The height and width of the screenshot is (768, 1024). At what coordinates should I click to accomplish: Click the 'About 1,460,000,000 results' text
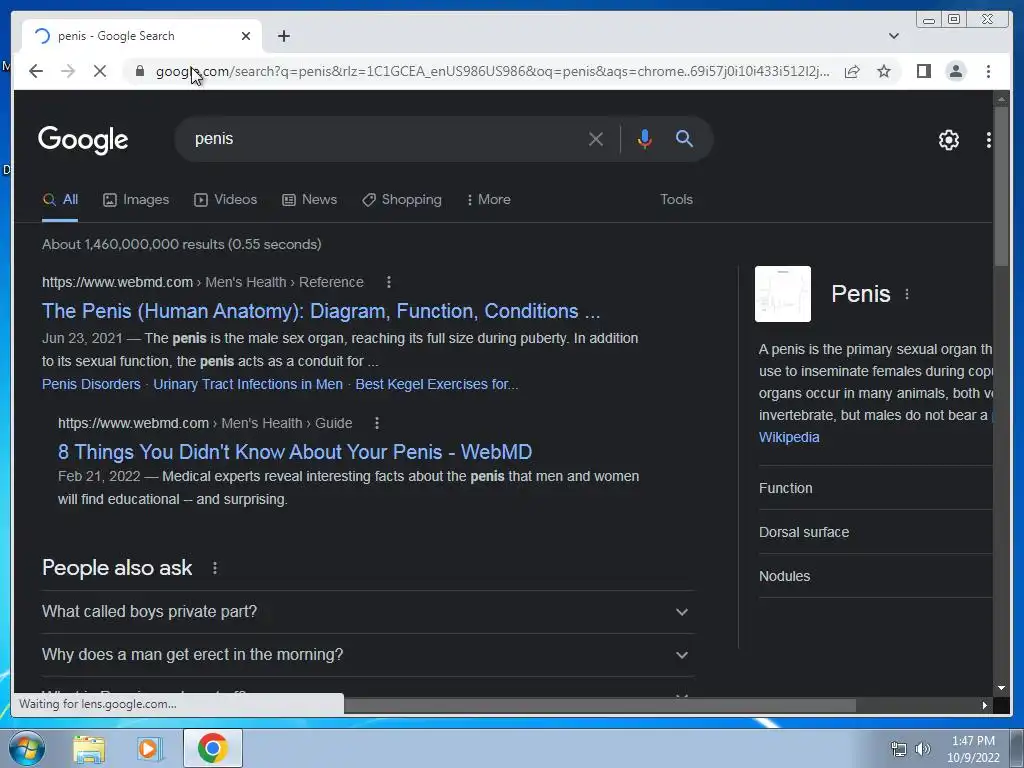[x=182, y=244]
